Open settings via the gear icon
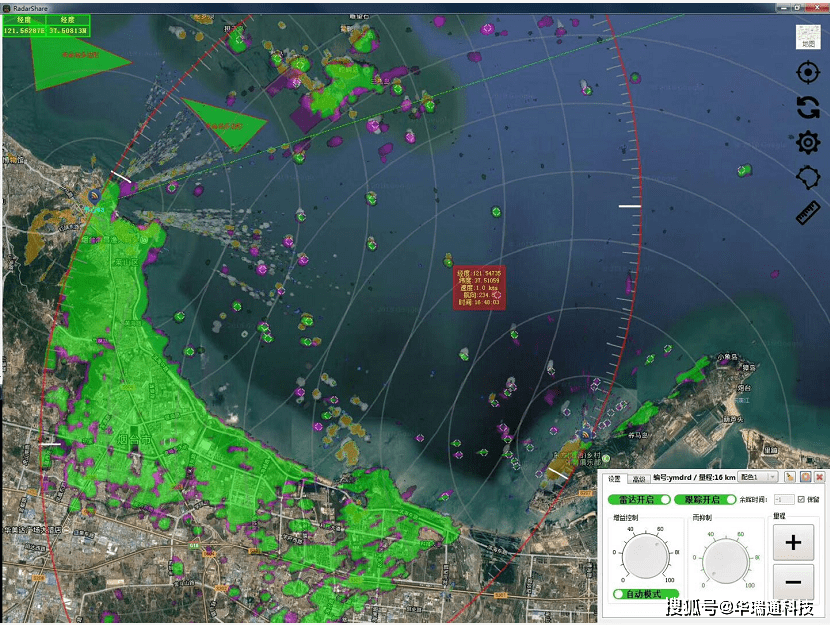 (808, 142)
